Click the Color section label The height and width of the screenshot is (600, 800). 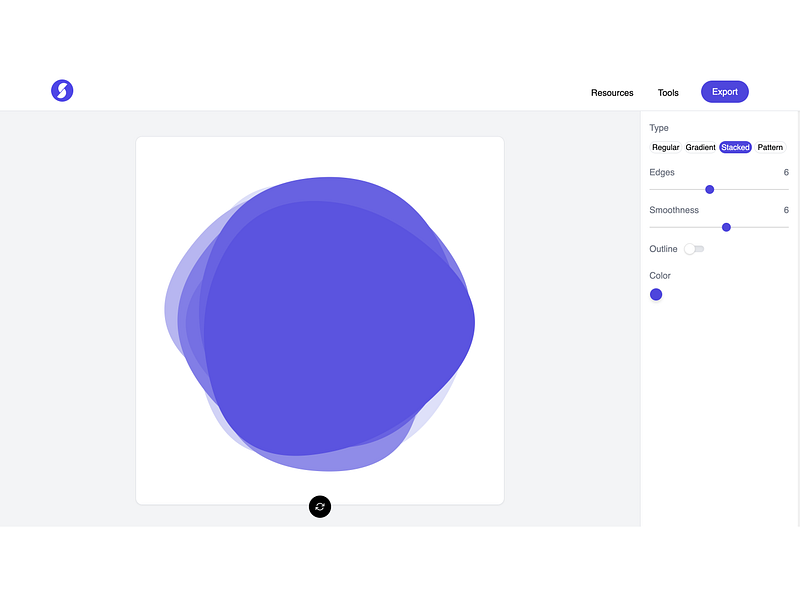660,276
